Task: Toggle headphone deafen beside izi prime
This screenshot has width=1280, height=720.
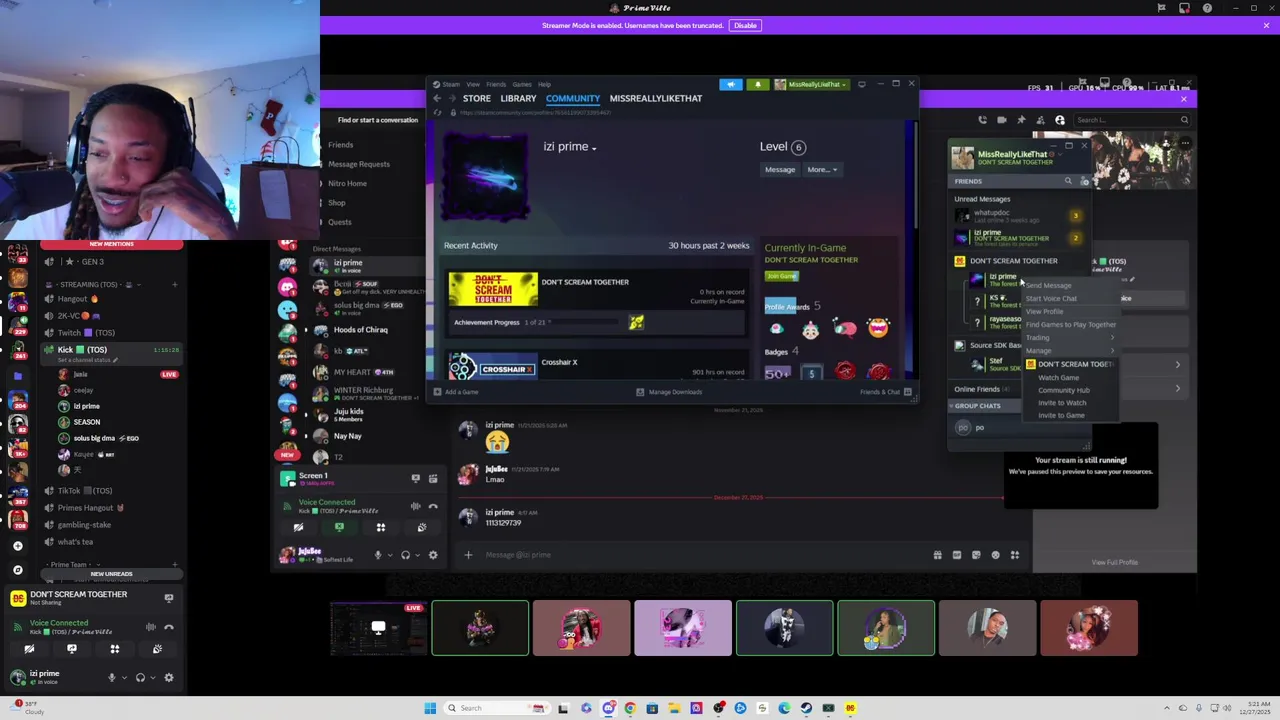Action: [140, 677]
